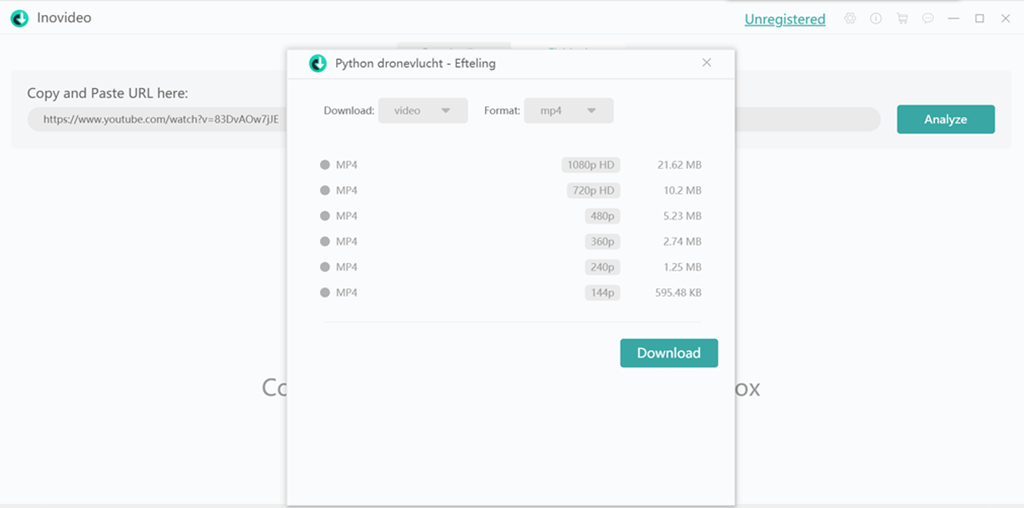Click the 480p quality badge
The width and height of the screenshot is (1024, 508).
[602, 216]
